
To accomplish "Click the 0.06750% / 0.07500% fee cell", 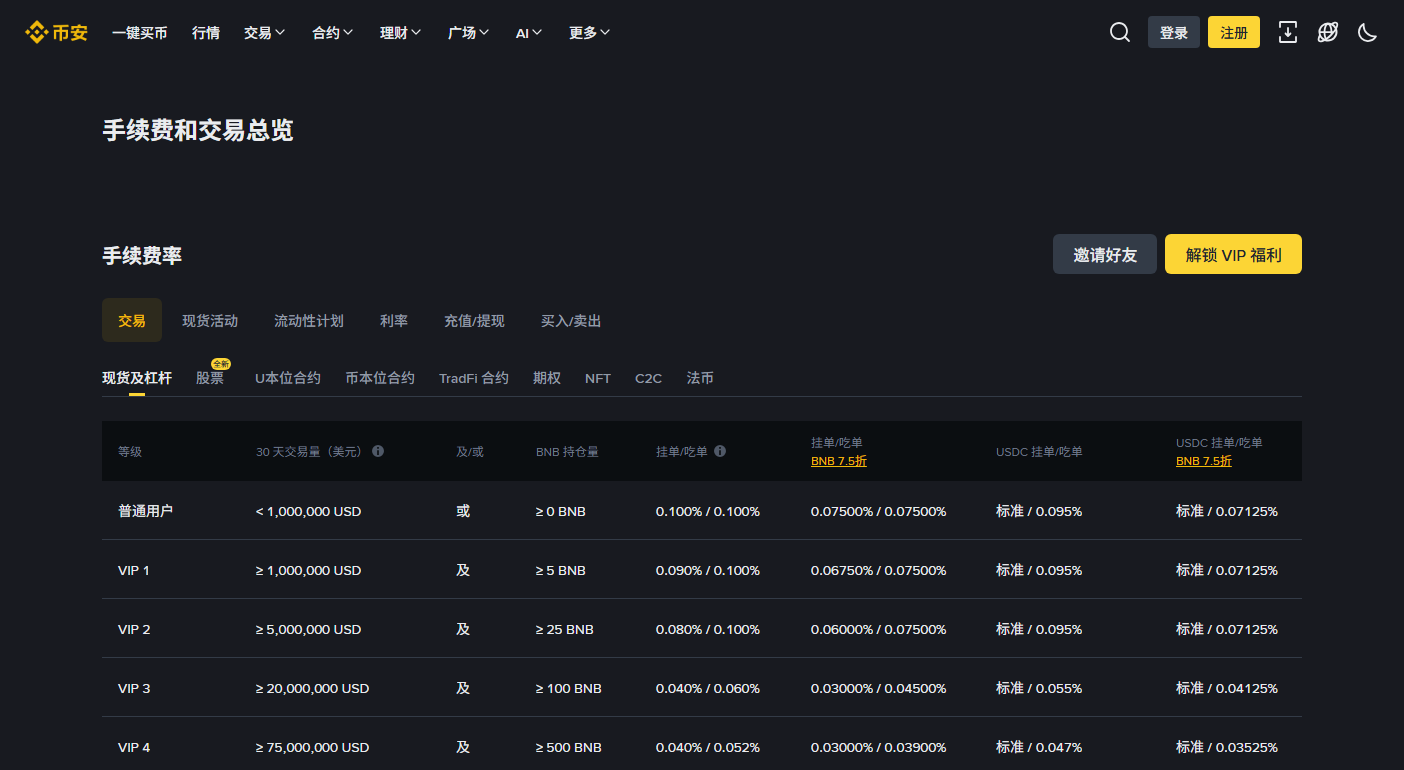I will pyautogui.click(x=879, y=570).
